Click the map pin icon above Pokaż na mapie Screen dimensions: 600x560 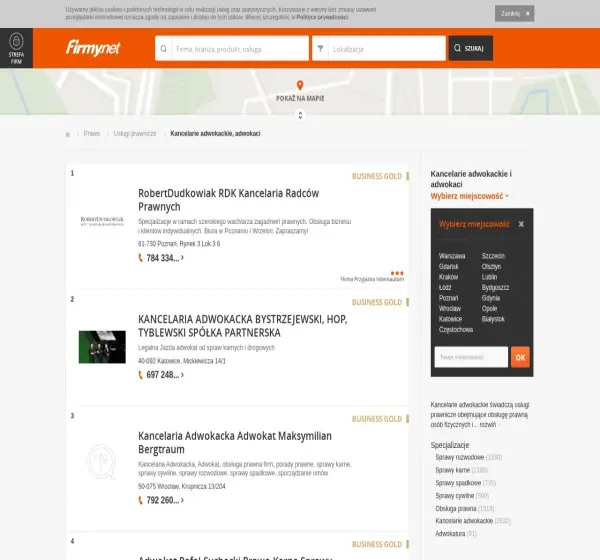click(x=300, y=85)
